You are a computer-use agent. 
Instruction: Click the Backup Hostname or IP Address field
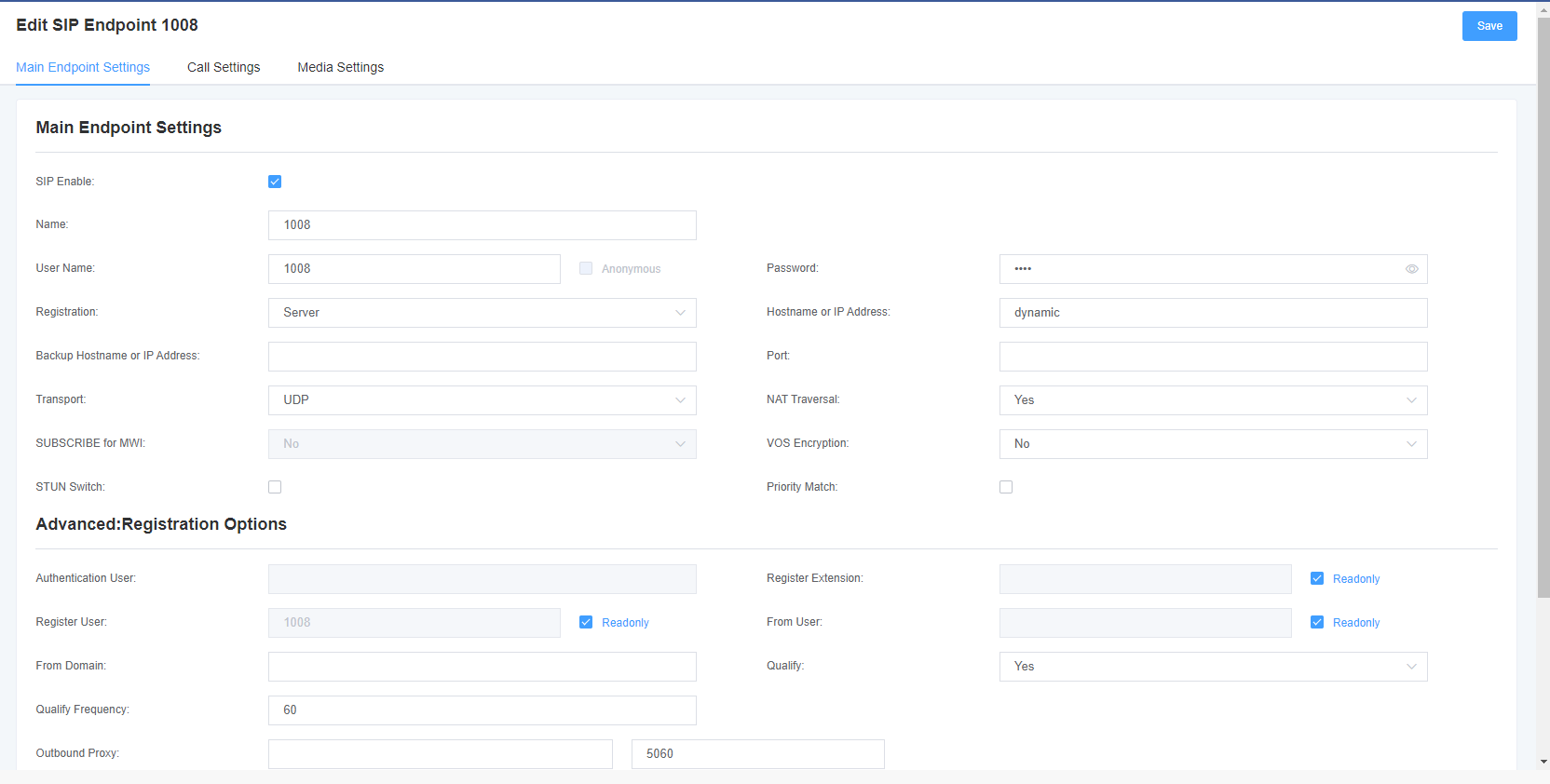(483, 357)
